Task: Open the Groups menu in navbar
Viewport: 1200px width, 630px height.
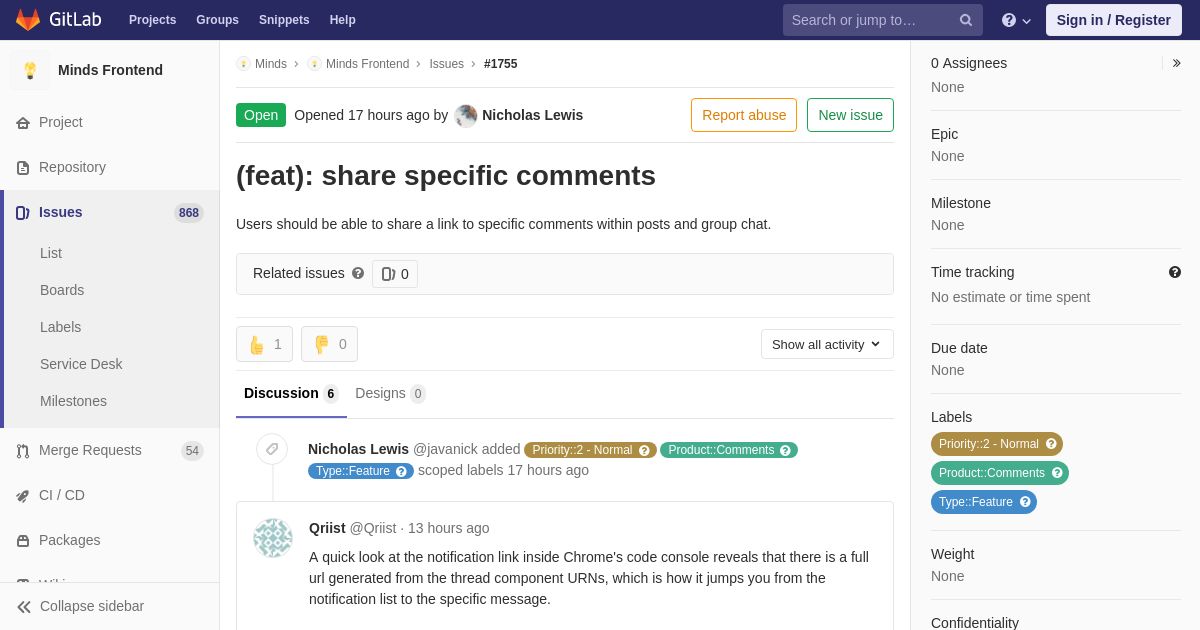Action: (217, 20)
